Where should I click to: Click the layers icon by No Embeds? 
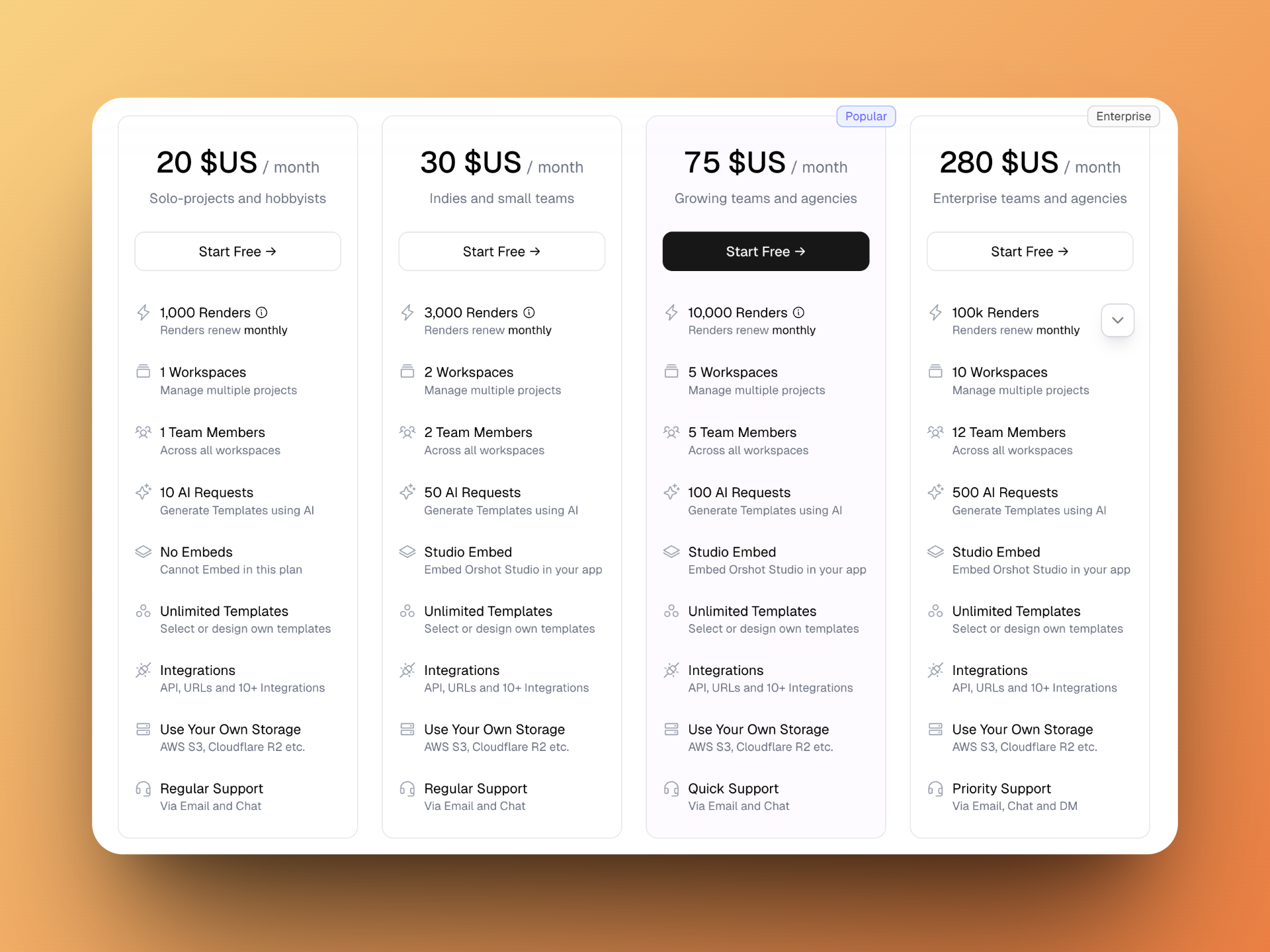[144, 551]
